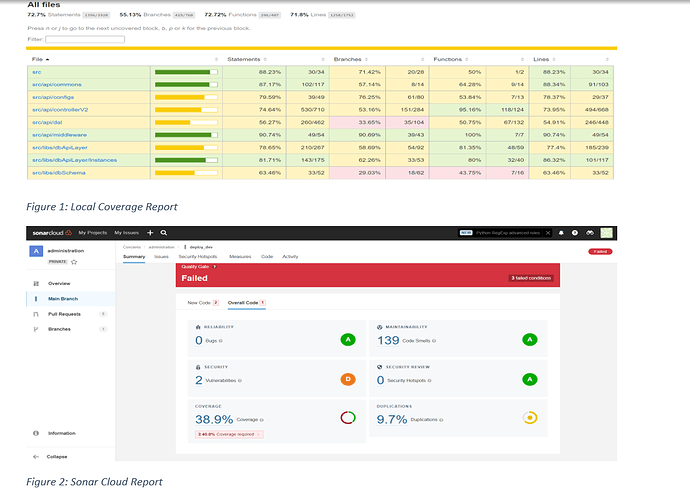Open the user avatar menu

click(x=606, y=233)
